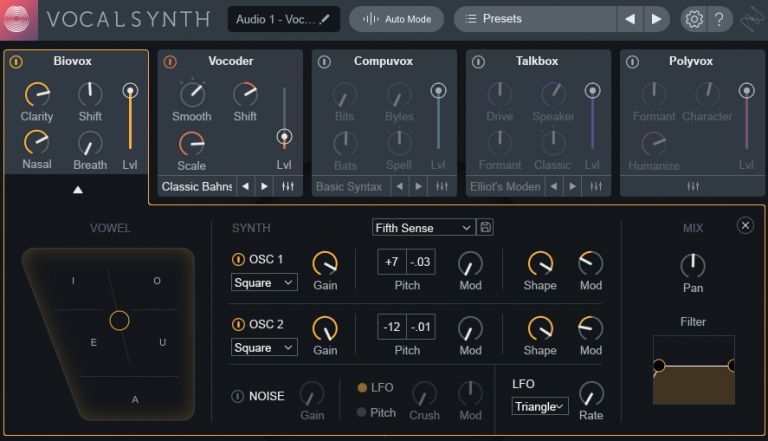
Task: Click the help question mark icon
Action: pos(719,19)
